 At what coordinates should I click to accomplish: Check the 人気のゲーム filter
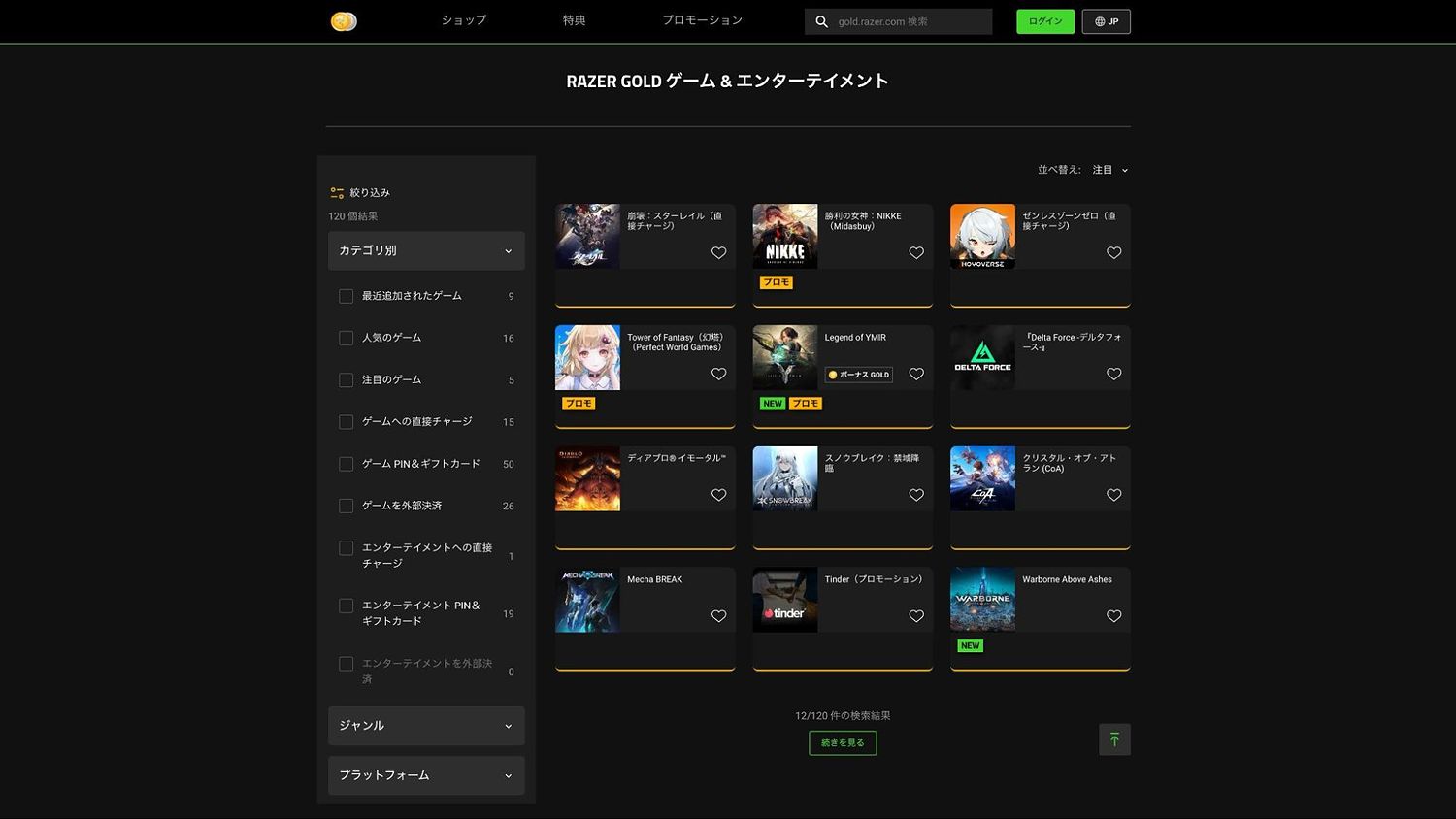point(346,338)
